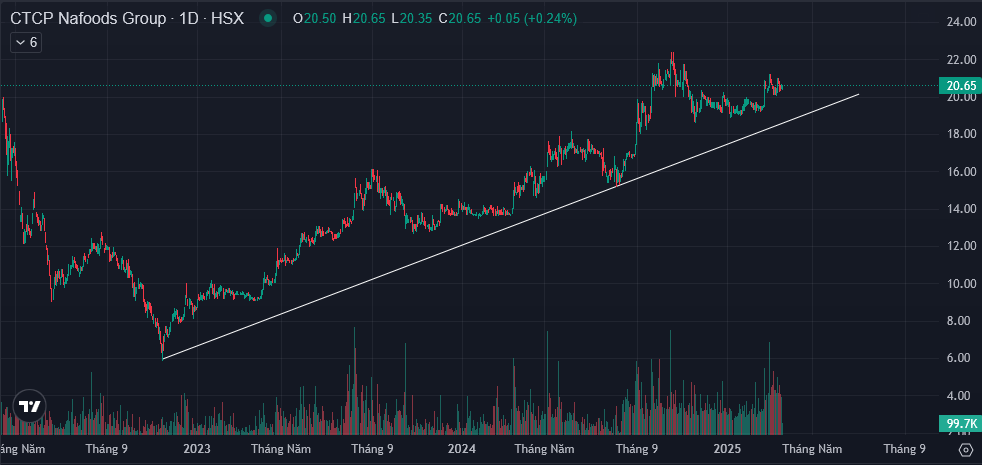Click the green market status indicator
The width and height of the screenshot is (982, 465).
[266, 19]
